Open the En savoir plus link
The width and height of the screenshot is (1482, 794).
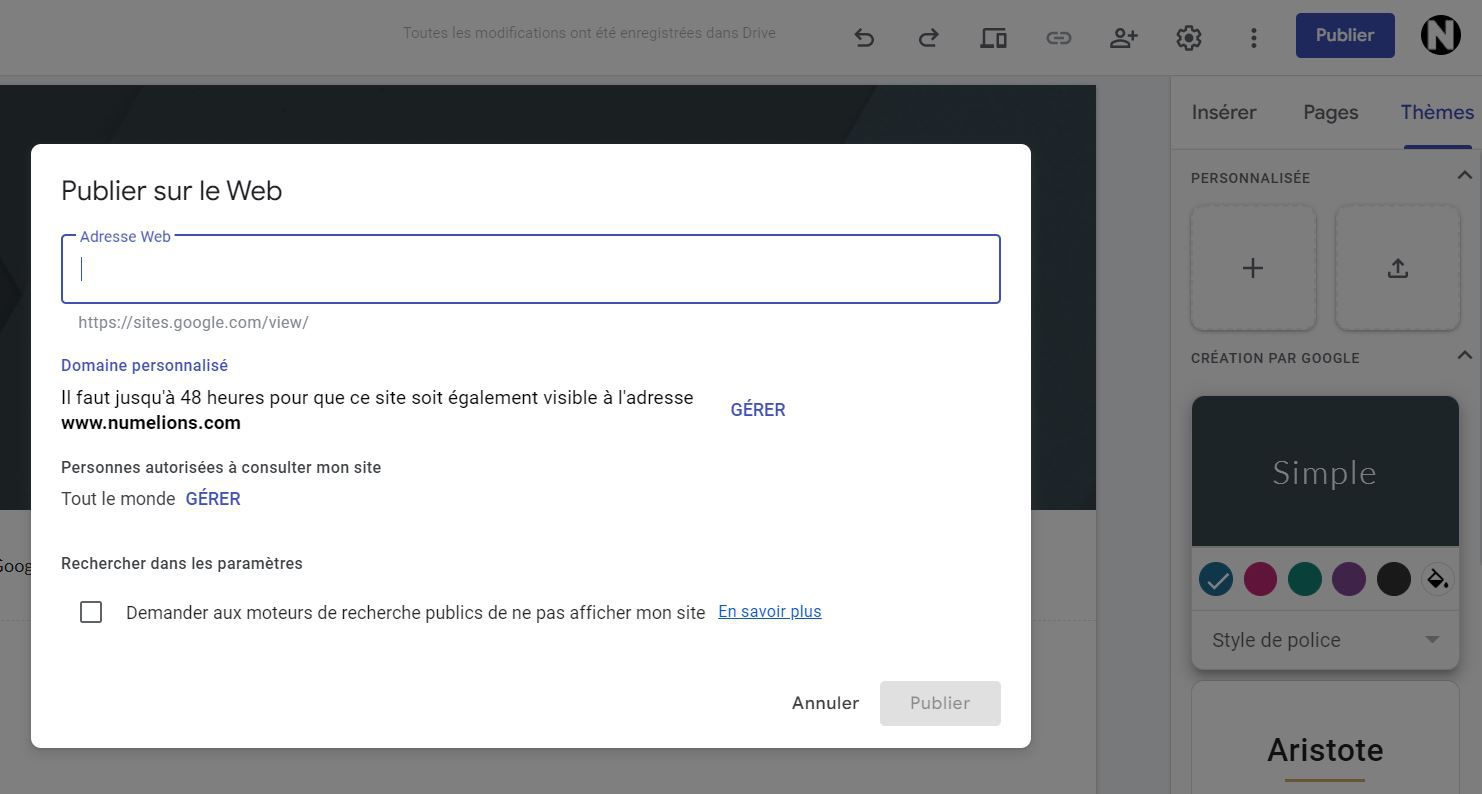coord(770,611)
